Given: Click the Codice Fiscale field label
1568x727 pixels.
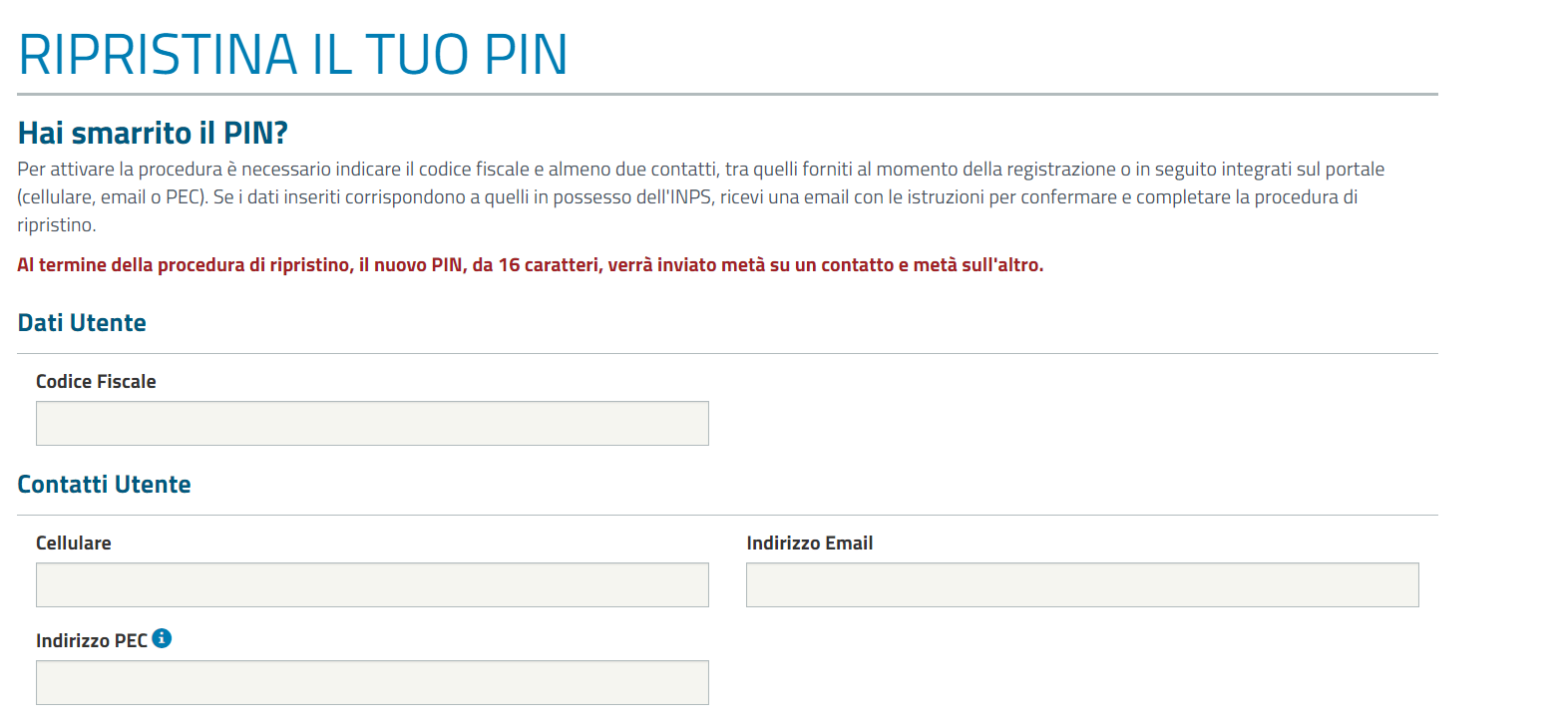Looking at the screenshot, I should (96, 381).
